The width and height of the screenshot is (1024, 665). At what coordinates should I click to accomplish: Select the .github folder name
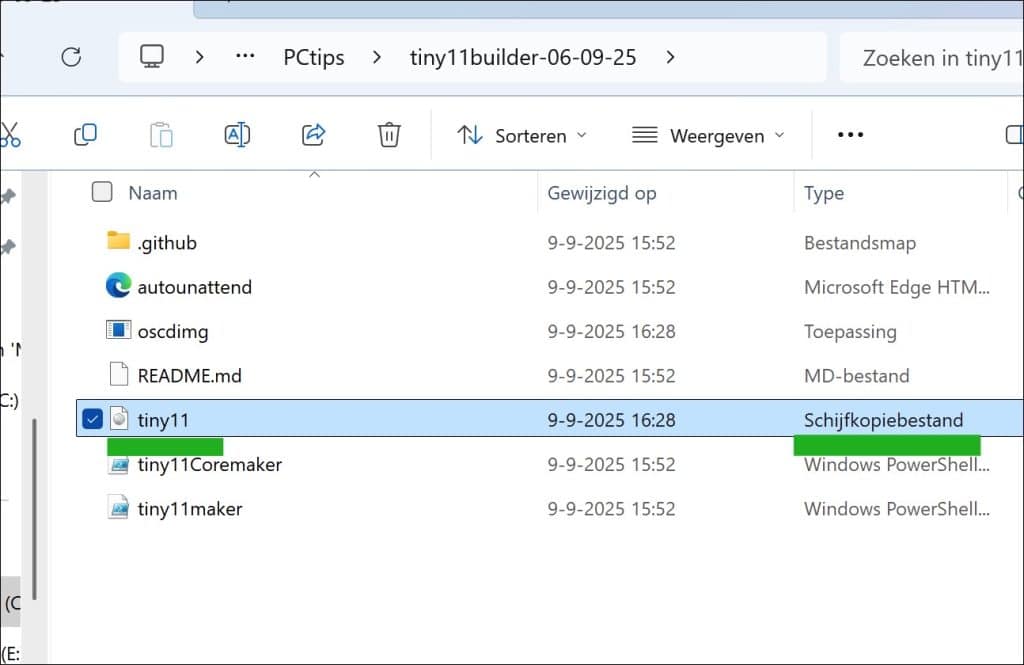pyautogui.click(x=167, y=242)
